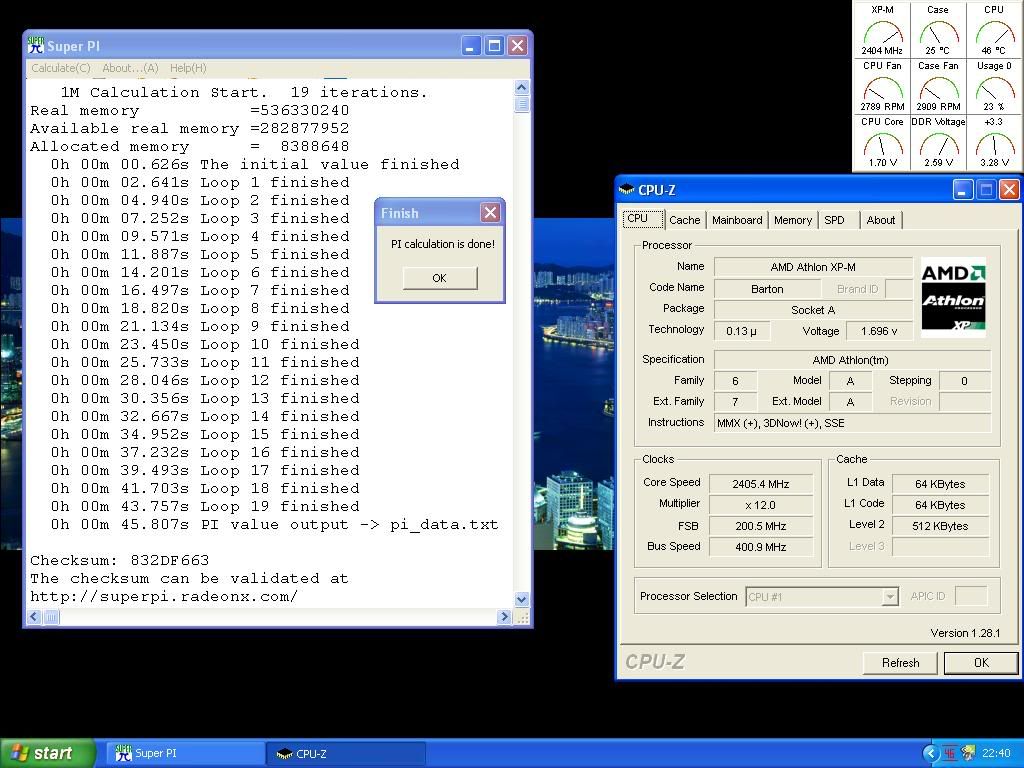
Task: Click the Package value Socket A
Action: pyautogui.click(x=813, y=310)
